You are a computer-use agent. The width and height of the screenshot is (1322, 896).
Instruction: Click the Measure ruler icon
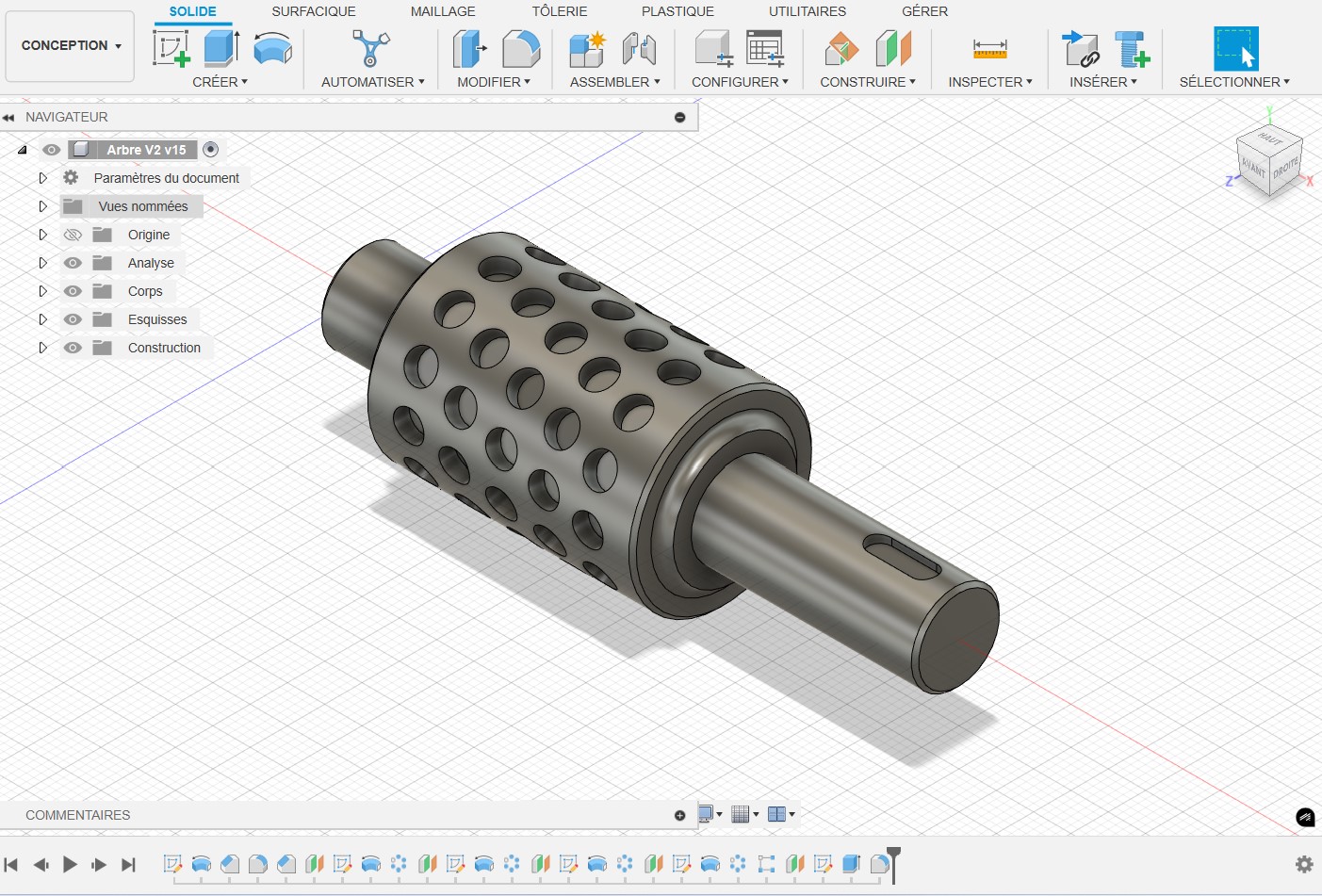tap(989, 48)
